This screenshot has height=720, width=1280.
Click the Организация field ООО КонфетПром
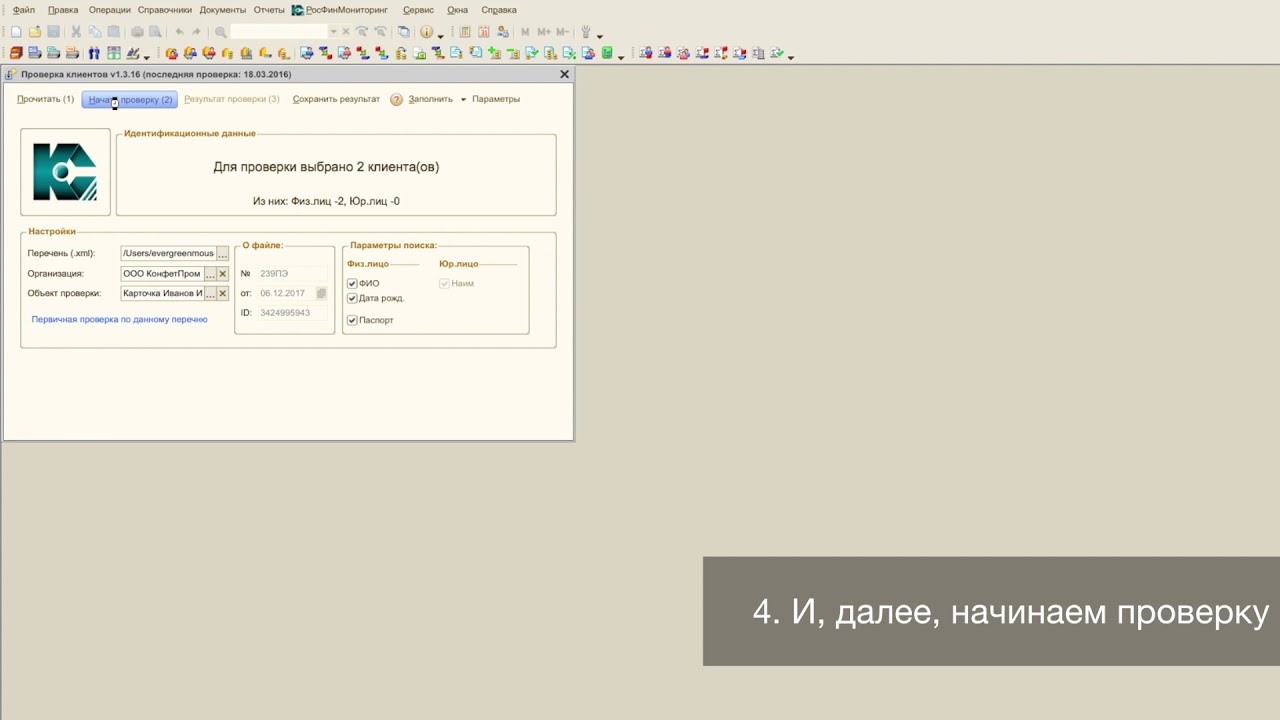point(162,274)
